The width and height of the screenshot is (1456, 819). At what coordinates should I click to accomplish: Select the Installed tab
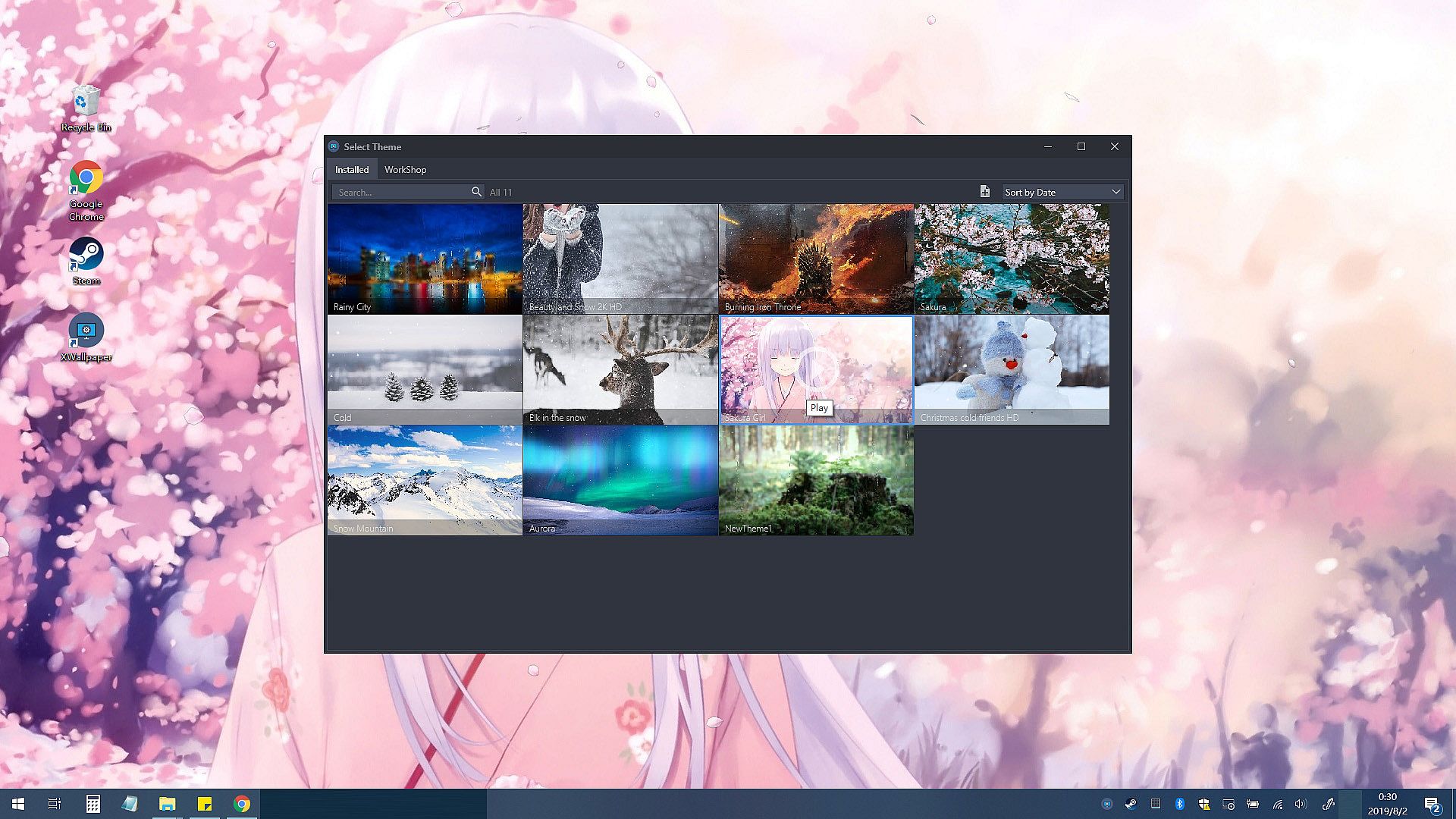point(352,169)
